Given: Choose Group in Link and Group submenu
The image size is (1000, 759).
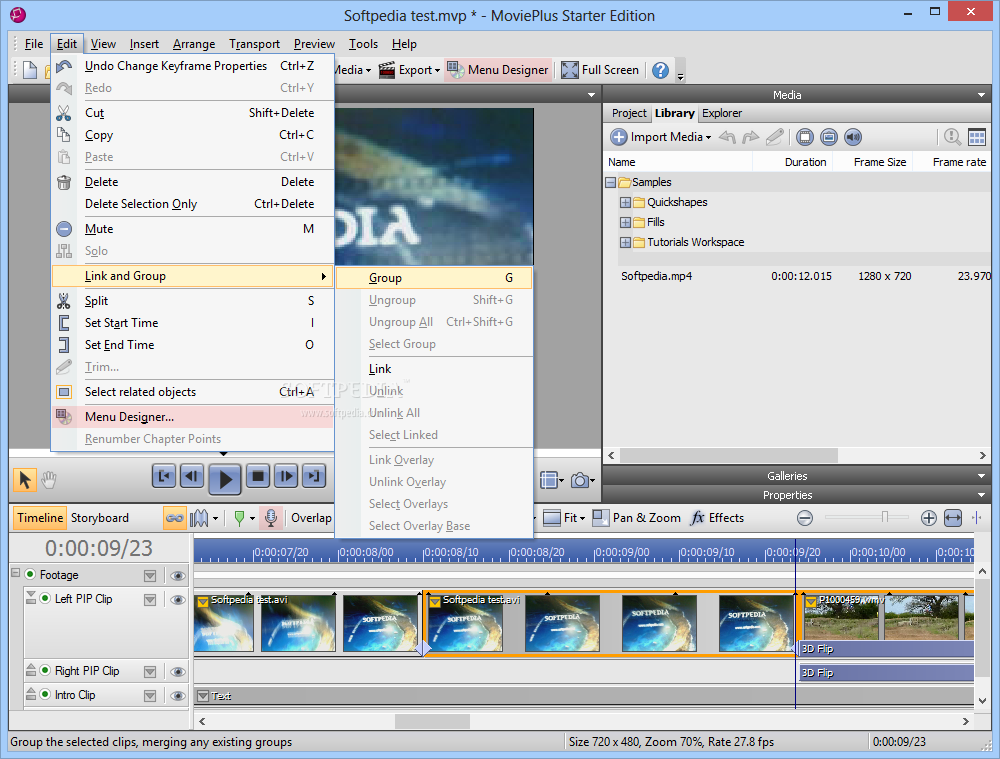Looking at the screenshot, I should pos(434,278).
